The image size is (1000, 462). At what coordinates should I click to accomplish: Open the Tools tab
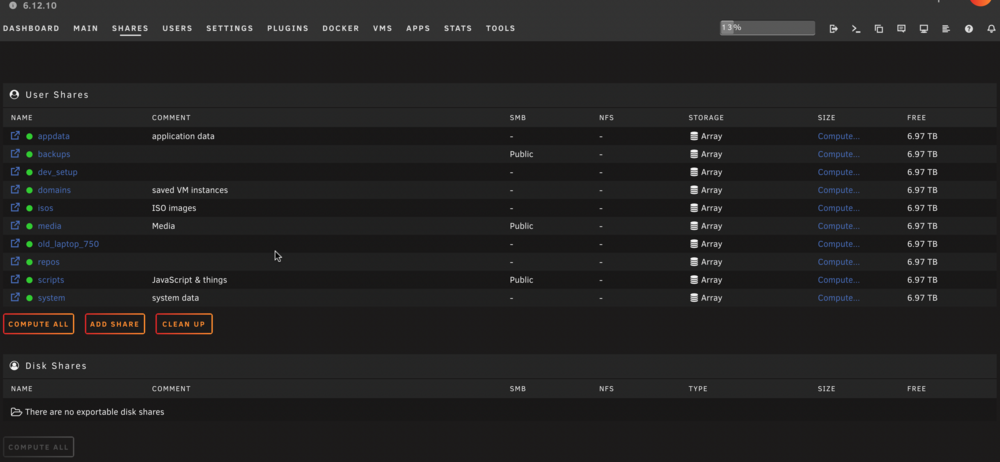pos(501,29)
